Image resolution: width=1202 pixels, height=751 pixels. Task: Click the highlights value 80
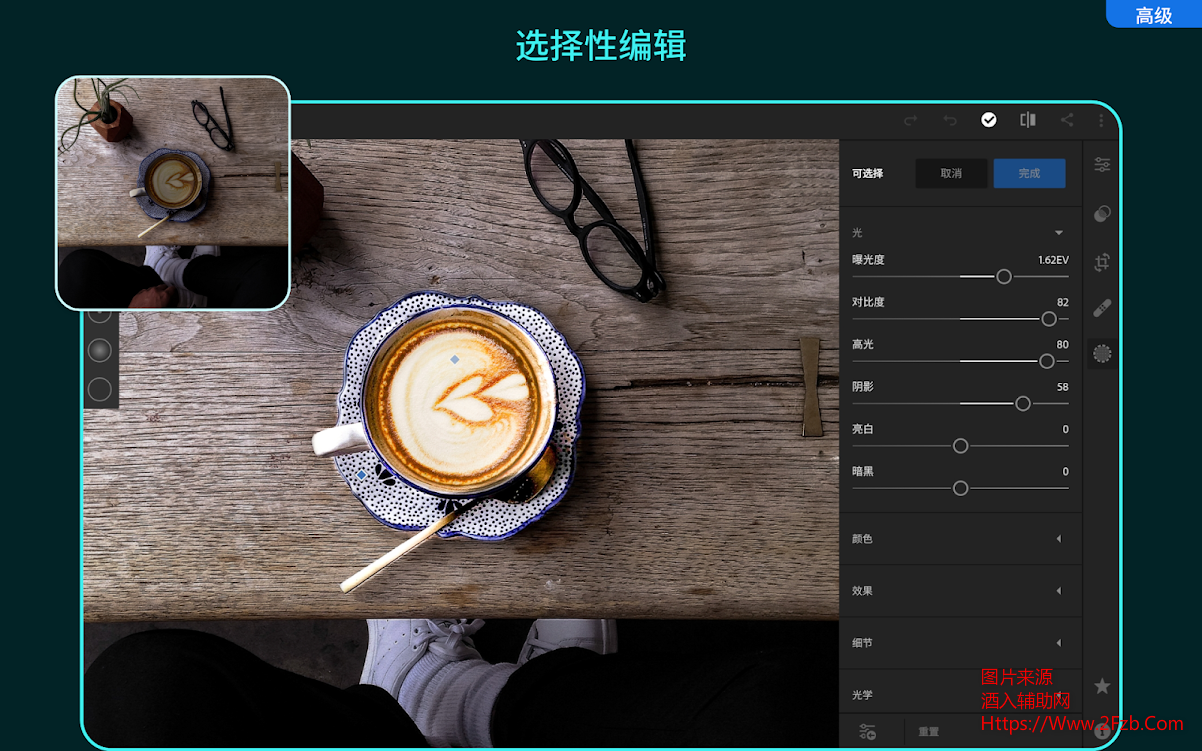click(1063, 345)
